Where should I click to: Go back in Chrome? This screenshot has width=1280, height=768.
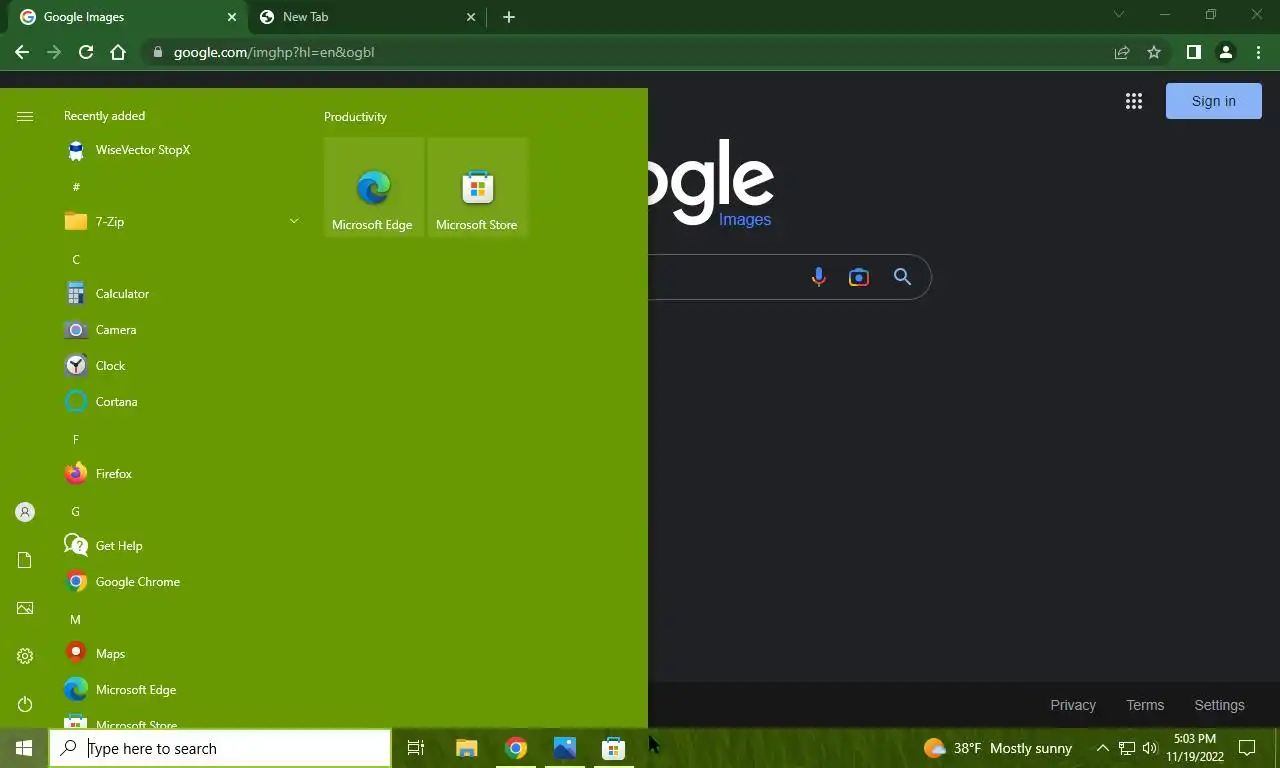pos(22,52)
